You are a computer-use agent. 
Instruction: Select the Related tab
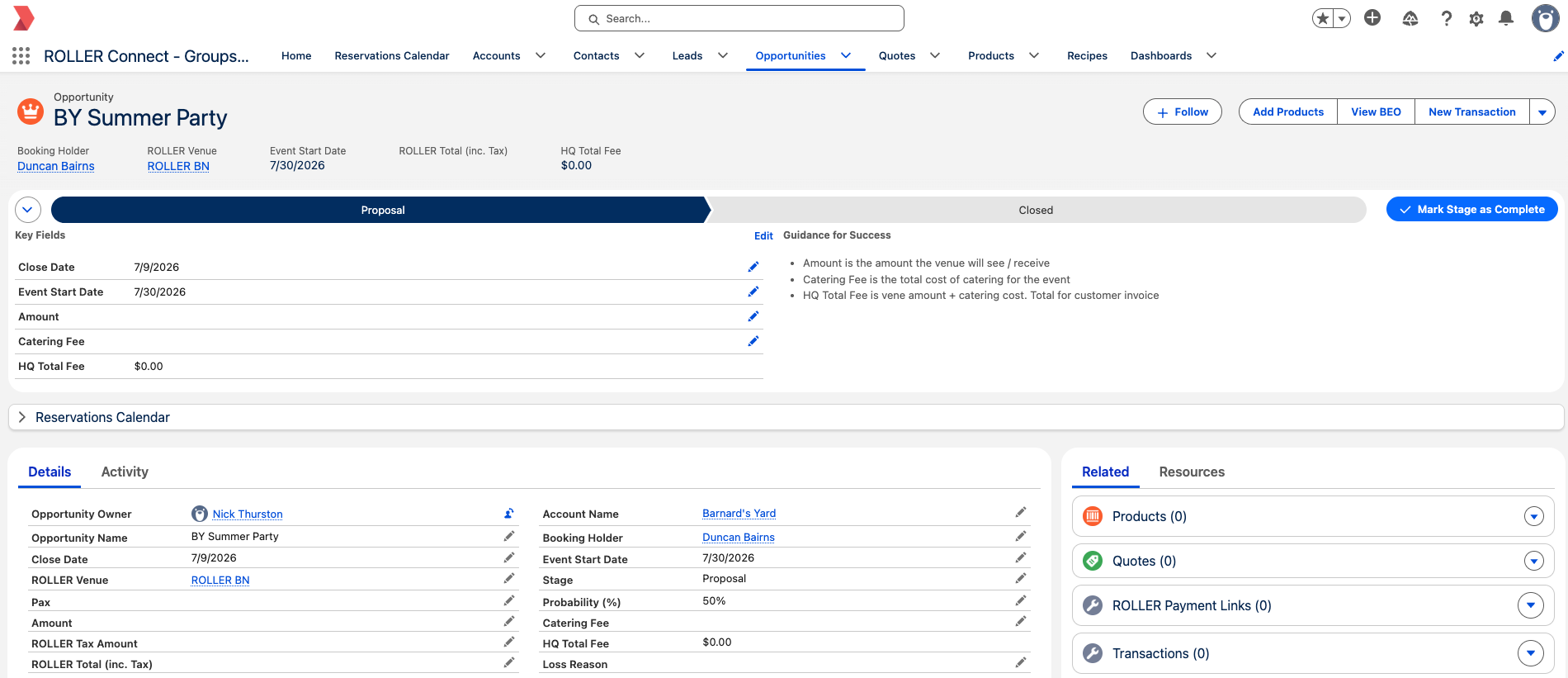(x=1105, y=472)
